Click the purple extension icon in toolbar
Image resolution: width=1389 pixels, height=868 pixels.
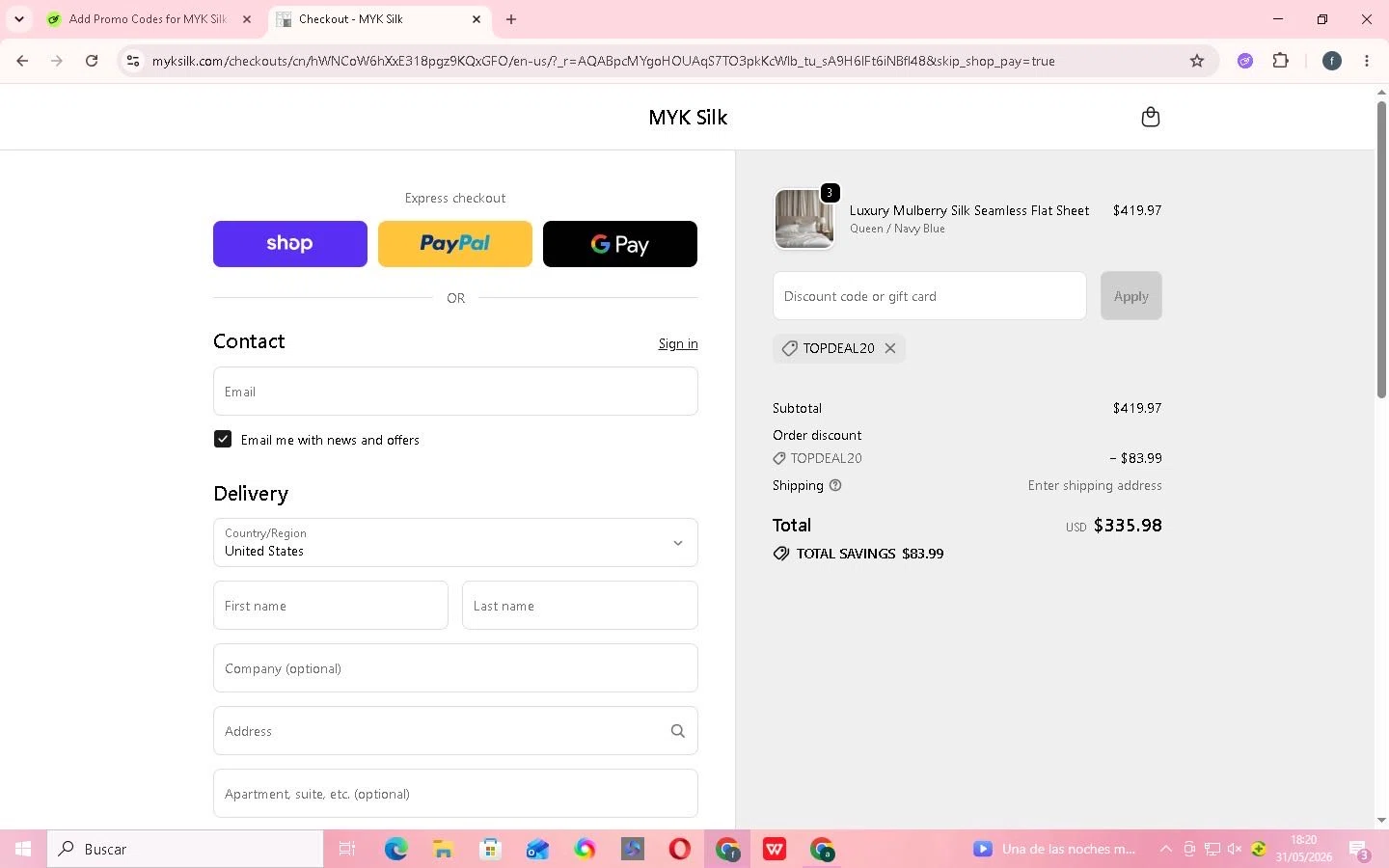[1245, 61]
